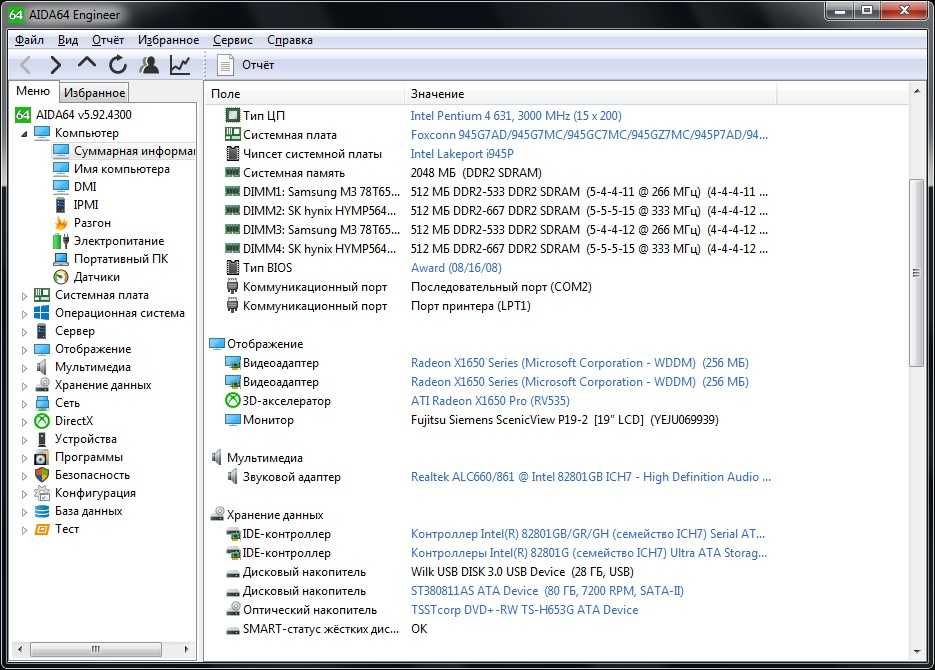This screenshot has width=935, height=670.
Task: Open the Сервис menu
Action: point(233,40)
